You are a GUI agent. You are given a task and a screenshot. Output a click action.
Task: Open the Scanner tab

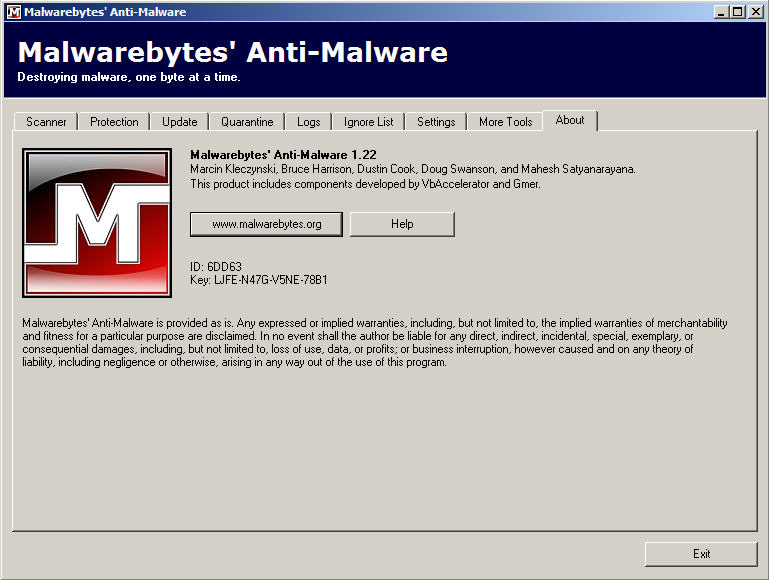(46, 122)
